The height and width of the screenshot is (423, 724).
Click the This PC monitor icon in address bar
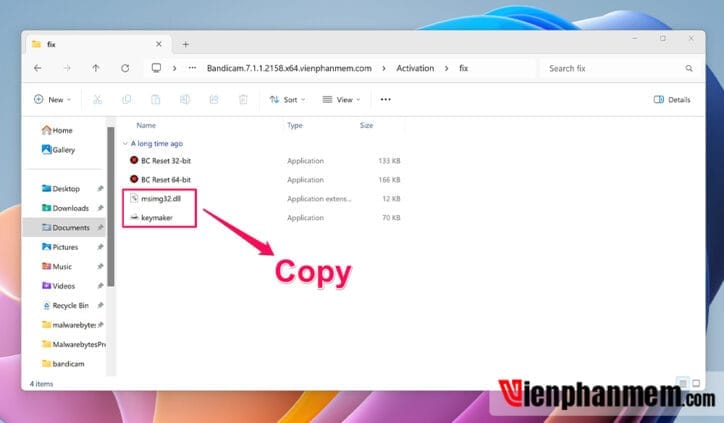point(157,68)
